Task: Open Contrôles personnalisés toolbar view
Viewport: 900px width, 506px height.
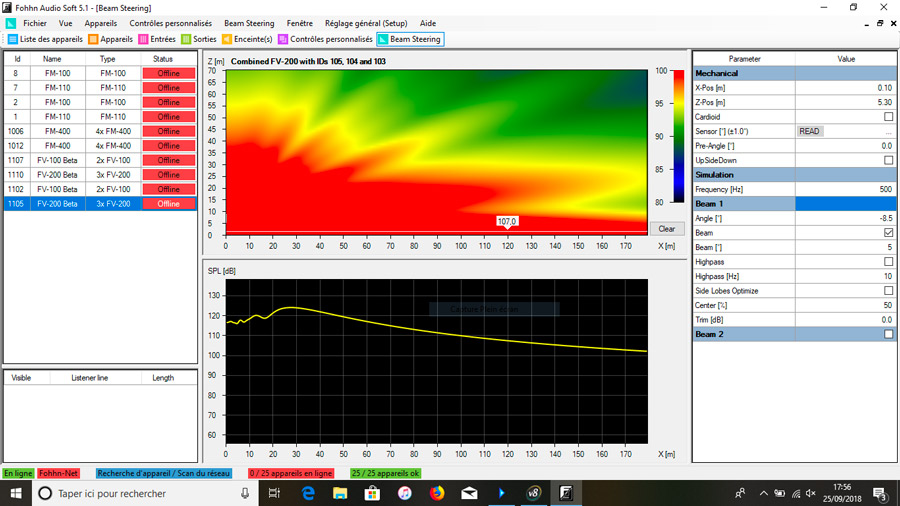Action: click(x=325, y=39)
